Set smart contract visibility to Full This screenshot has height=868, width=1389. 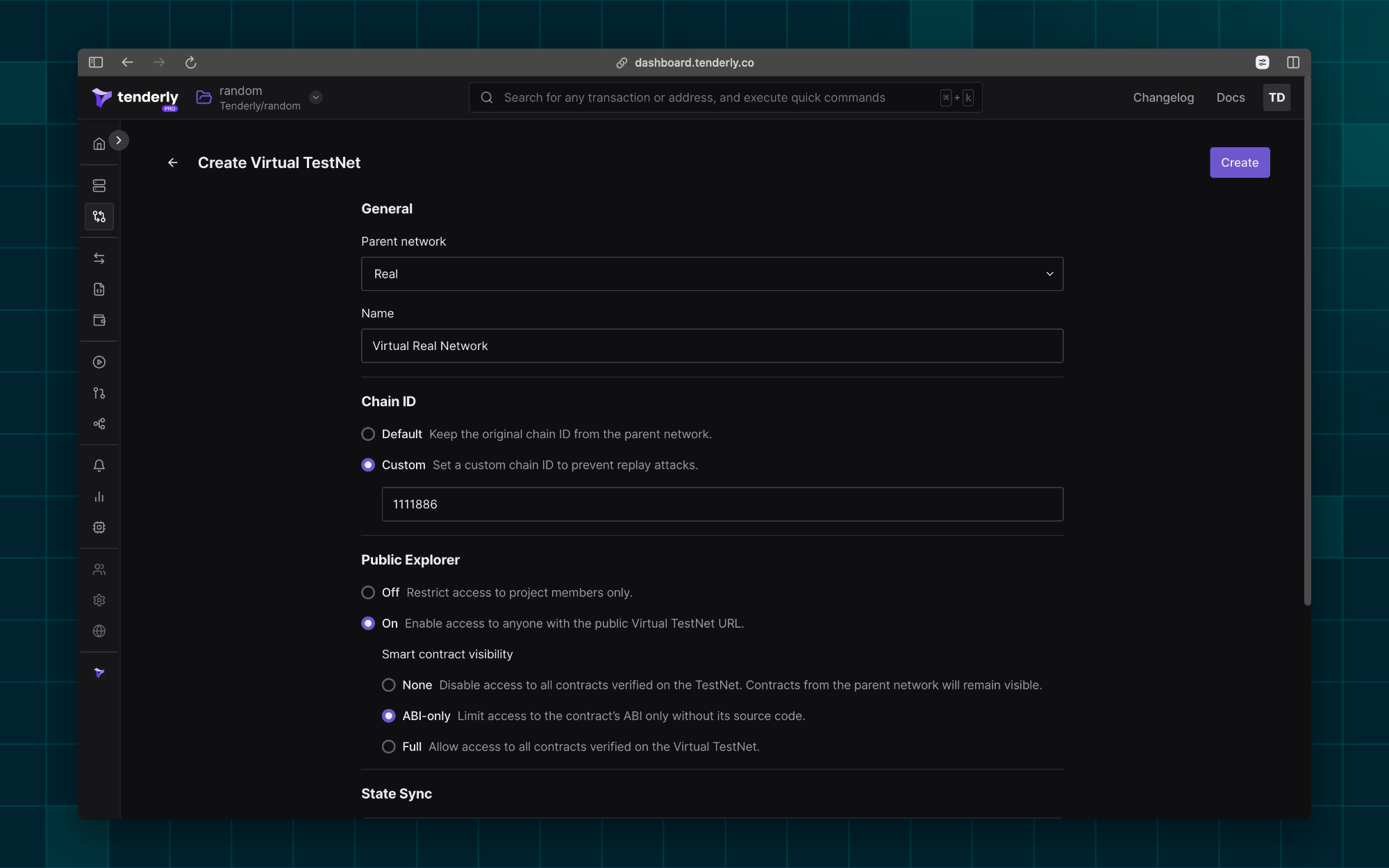pos(389,746)
